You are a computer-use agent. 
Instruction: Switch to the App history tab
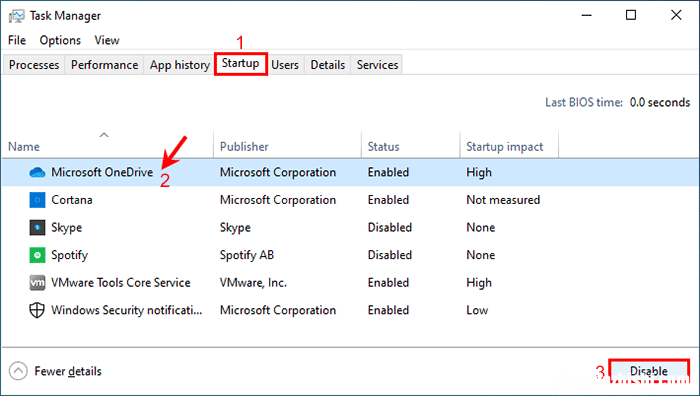point(179,65)
